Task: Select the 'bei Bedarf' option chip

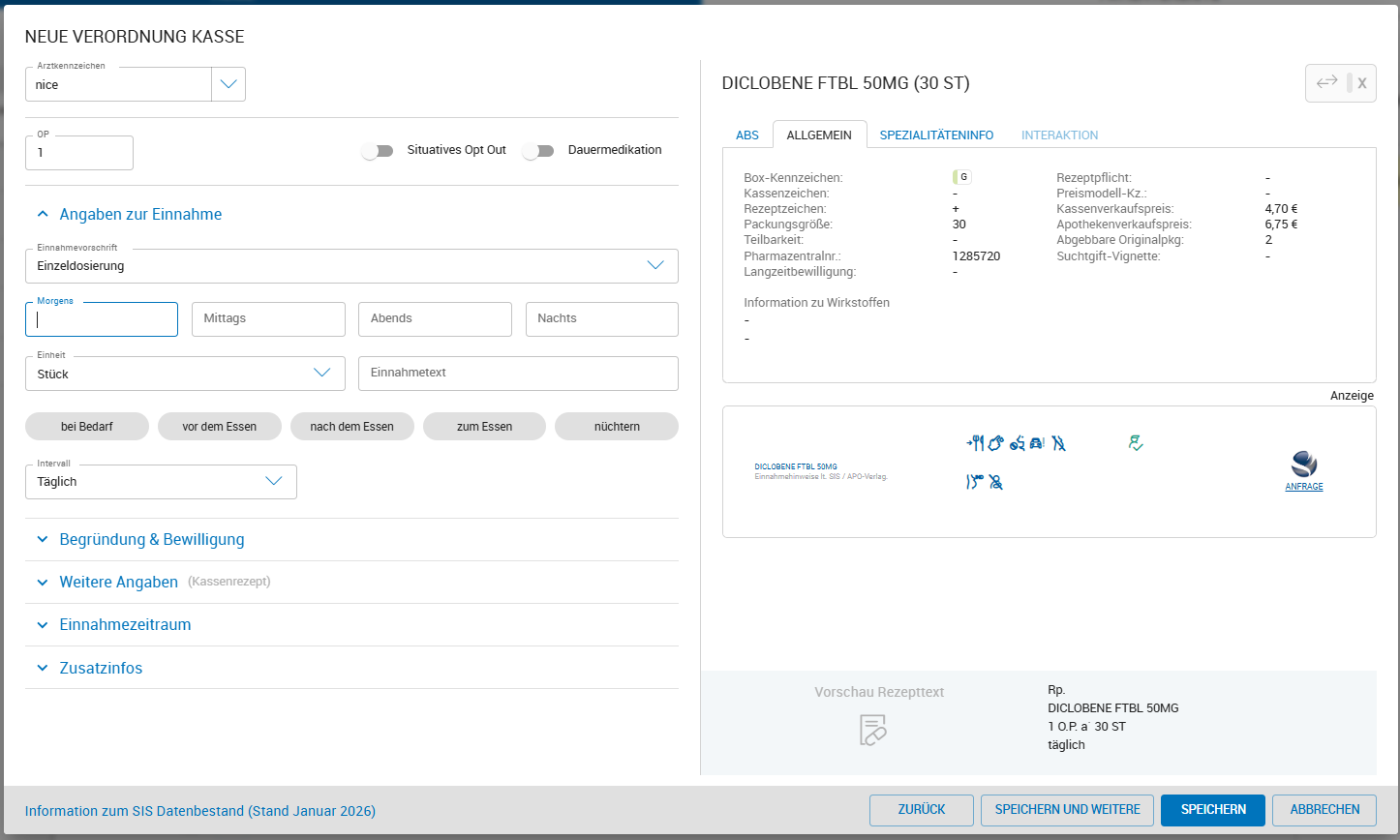Action: [87, 426]
